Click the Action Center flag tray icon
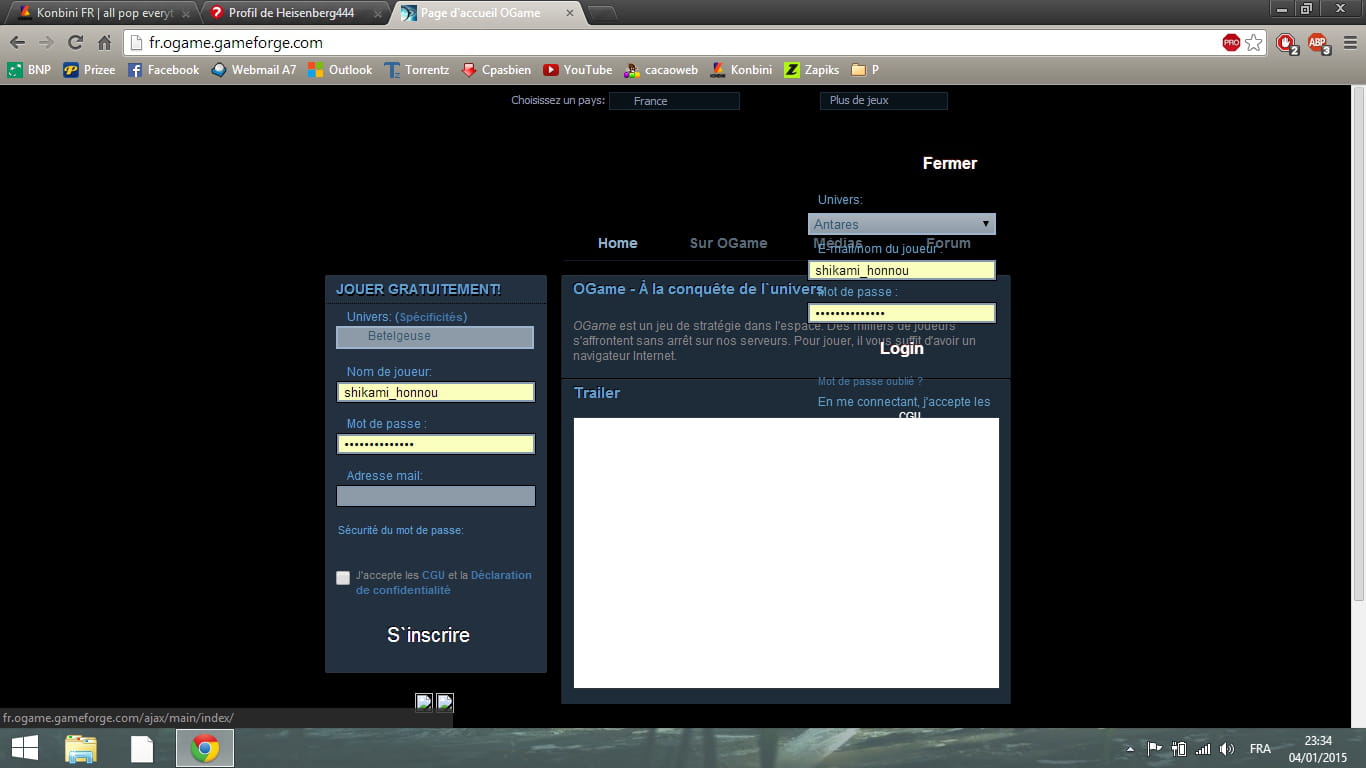 click(1154, 749)
